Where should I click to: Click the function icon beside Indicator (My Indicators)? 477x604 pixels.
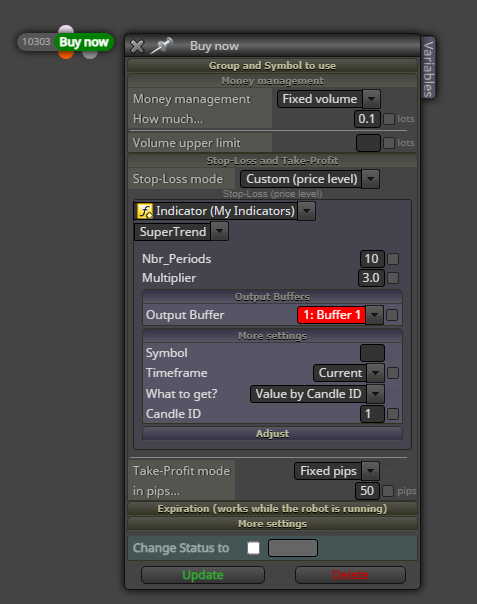pos(145,211)
